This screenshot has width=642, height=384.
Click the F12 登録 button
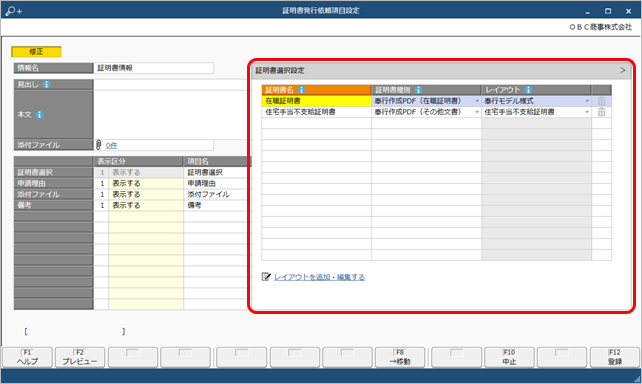click(x=615, y=357)
